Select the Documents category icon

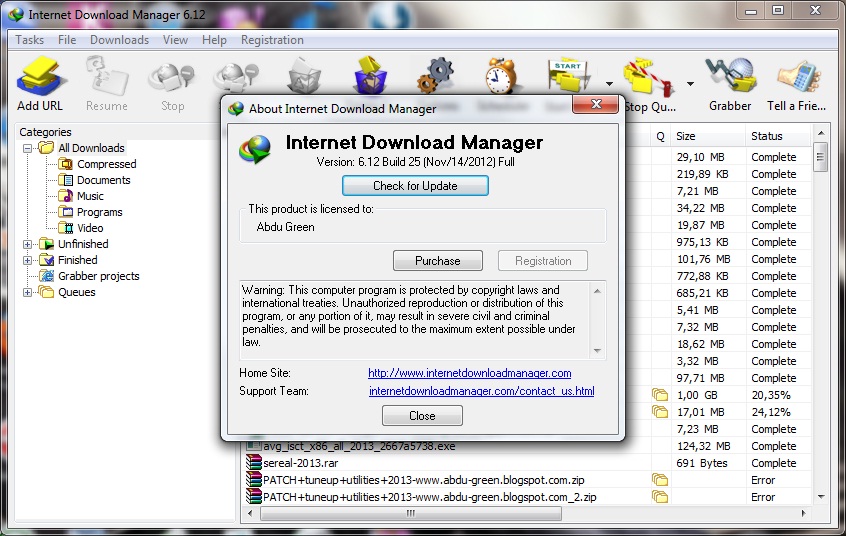point(66,180)
